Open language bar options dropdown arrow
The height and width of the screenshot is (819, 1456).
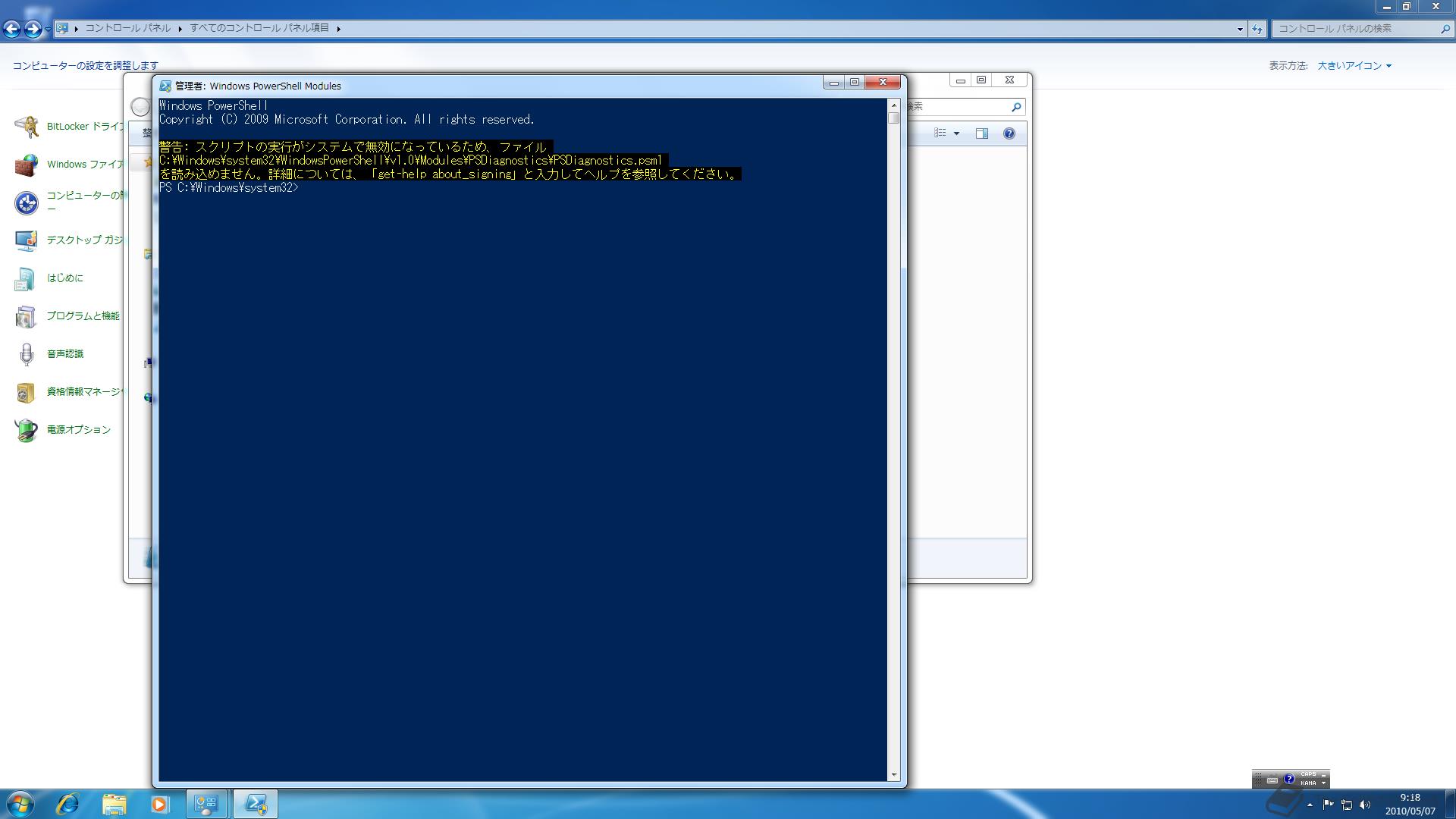pyautogui.click(x=1323, y=783)
